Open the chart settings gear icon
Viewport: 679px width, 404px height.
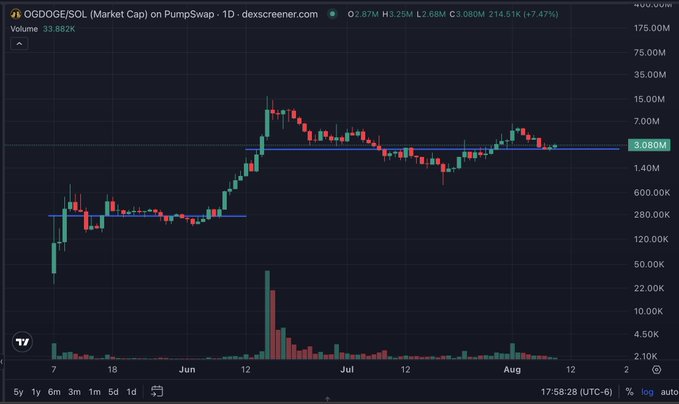[656, 369]
